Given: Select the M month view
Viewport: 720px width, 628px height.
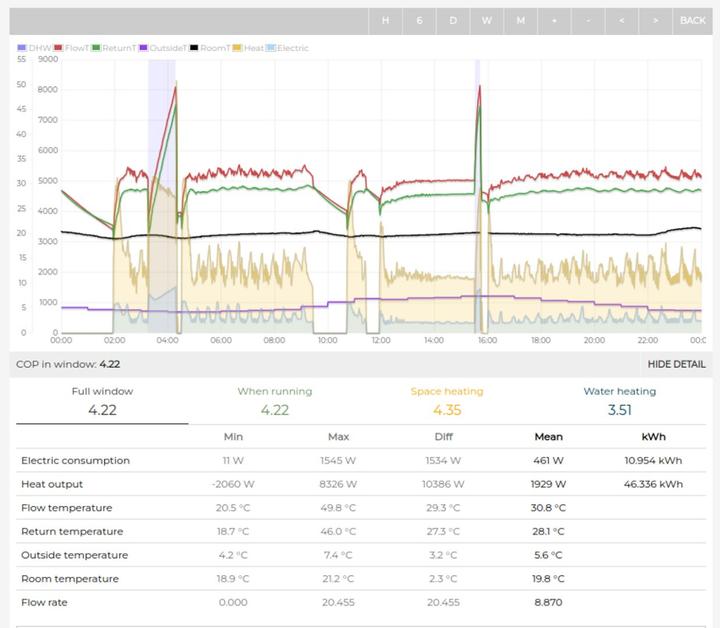Looking at the screenshot, I should click(x=520, y=20).
